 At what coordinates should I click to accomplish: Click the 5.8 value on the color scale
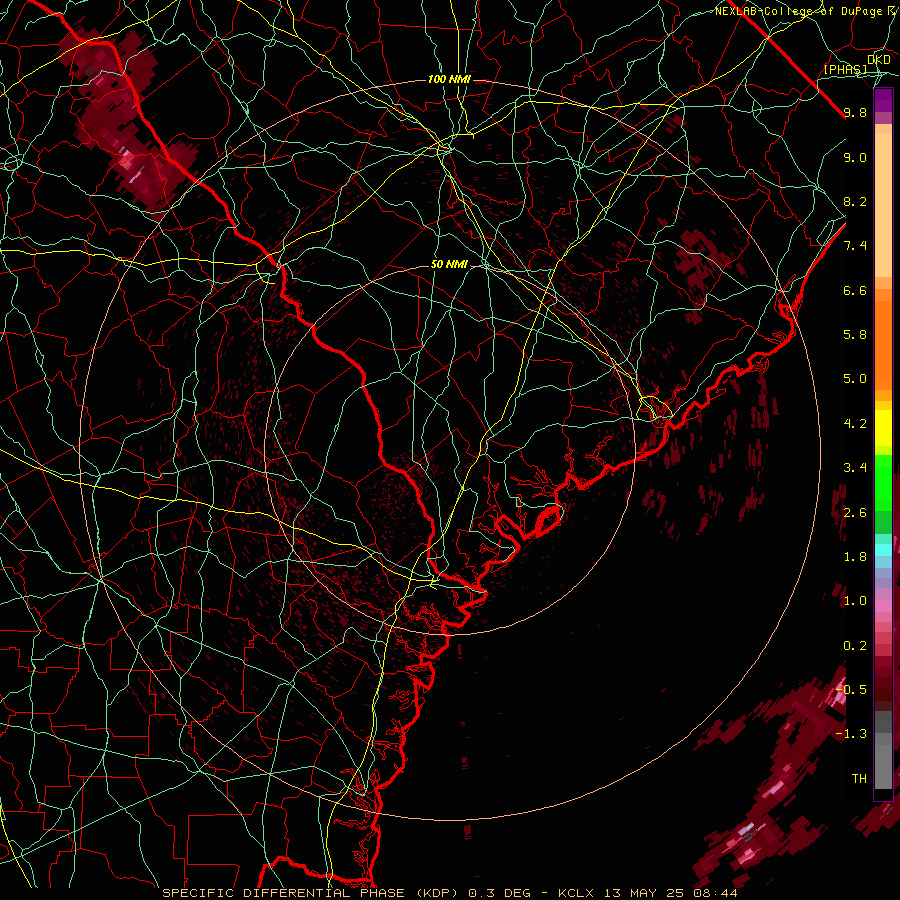(855, 335)
